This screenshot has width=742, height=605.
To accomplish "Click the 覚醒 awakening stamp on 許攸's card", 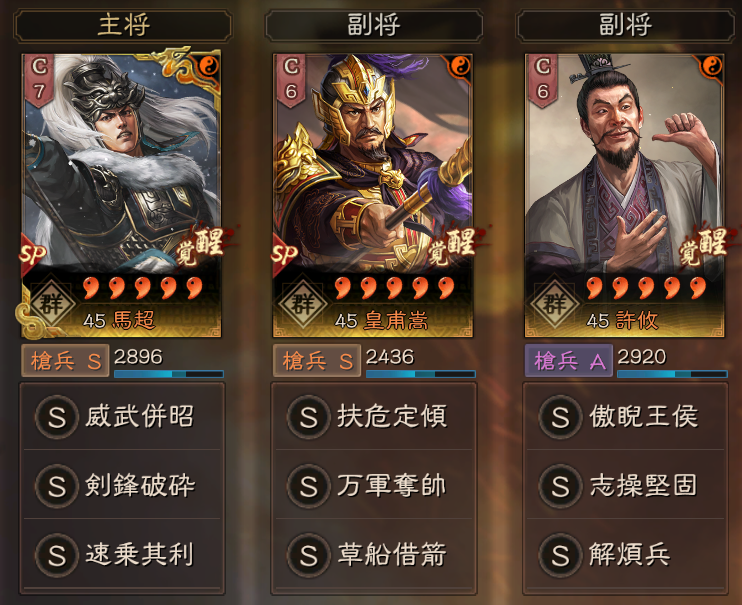I will [x=703, y=245].
